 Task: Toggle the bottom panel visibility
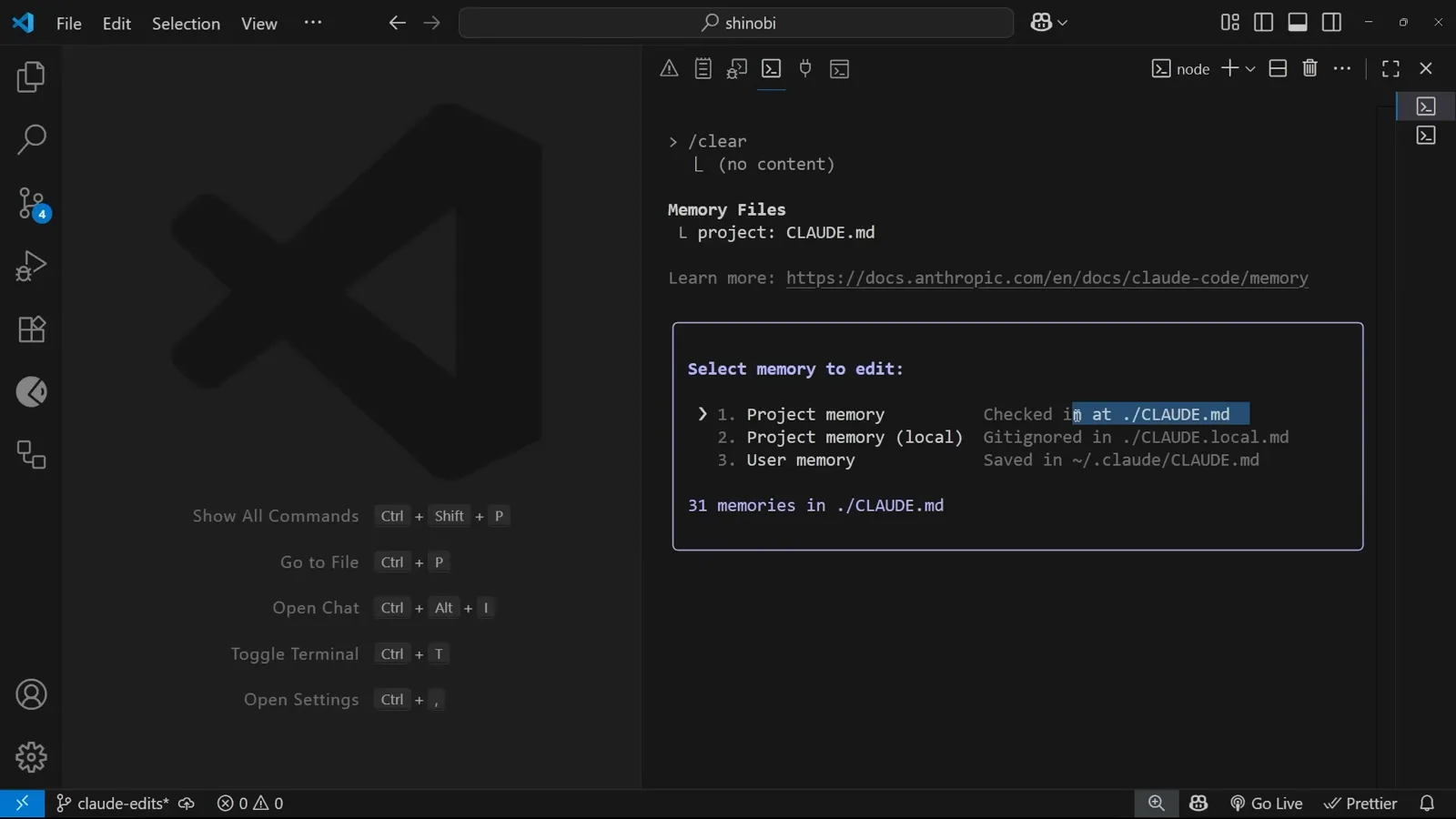point(1298,23)
